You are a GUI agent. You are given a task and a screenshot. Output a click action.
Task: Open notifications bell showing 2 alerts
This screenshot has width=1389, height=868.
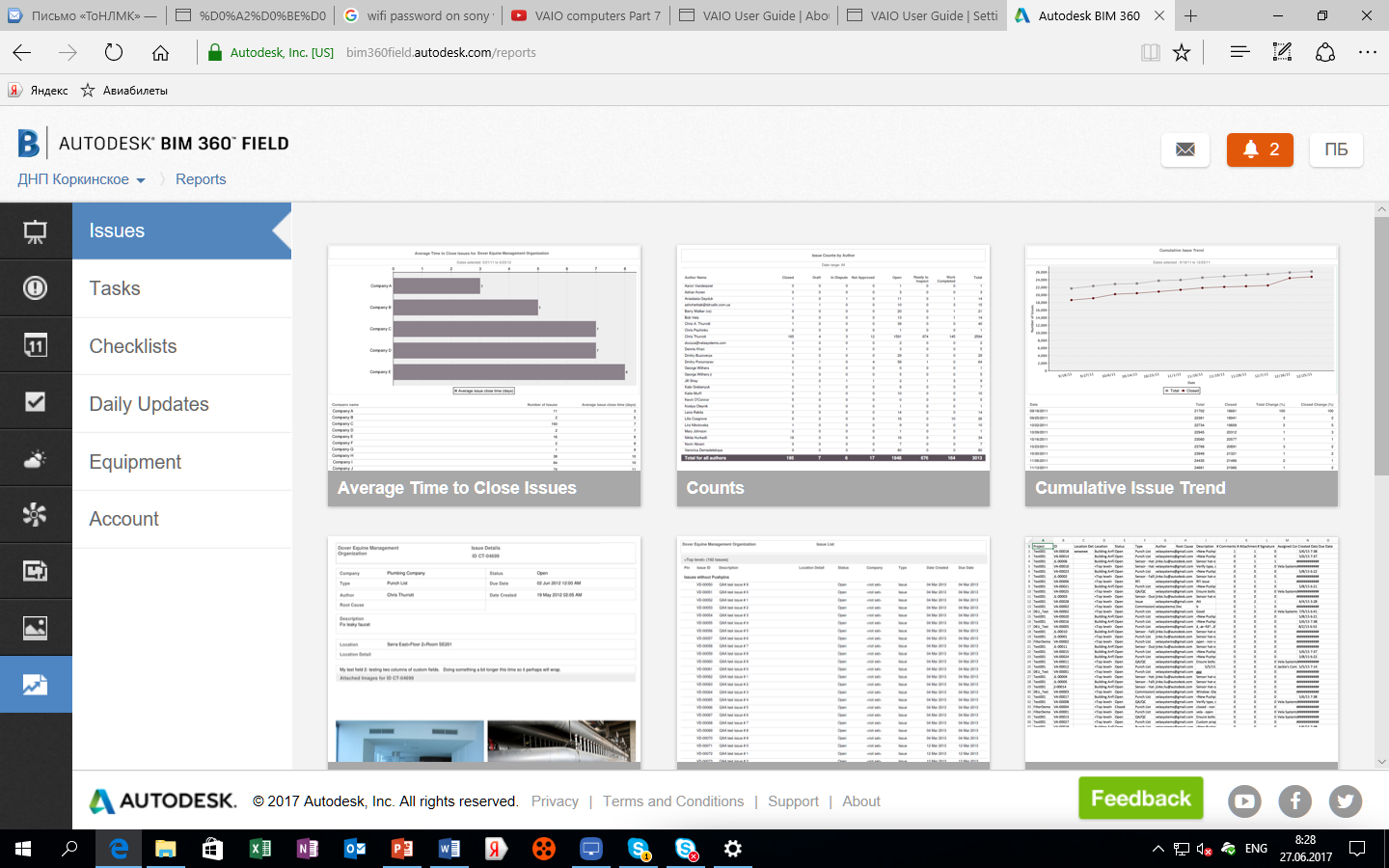tap(1260, 149)
